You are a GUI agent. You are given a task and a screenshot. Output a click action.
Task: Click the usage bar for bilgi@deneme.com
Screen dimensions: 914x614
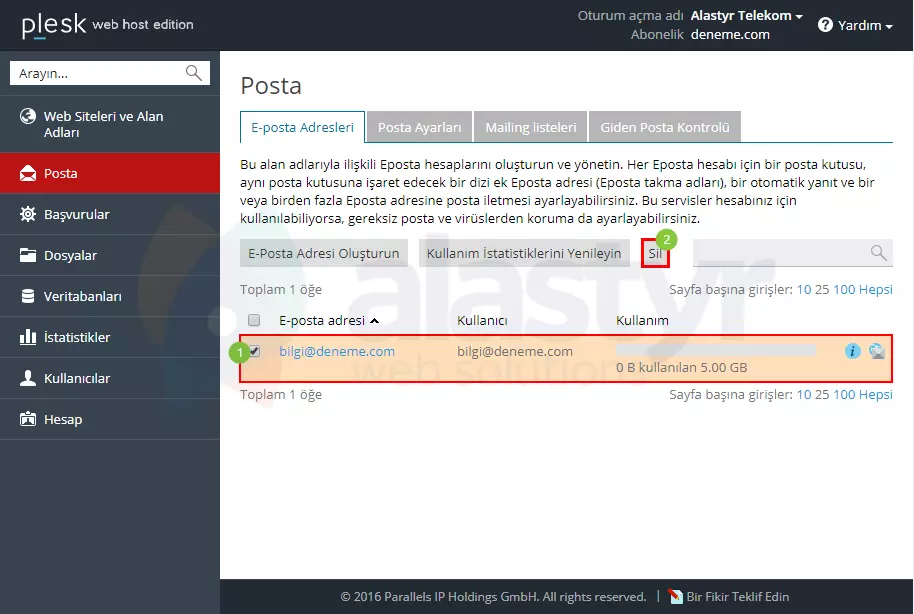coord(716,350)
